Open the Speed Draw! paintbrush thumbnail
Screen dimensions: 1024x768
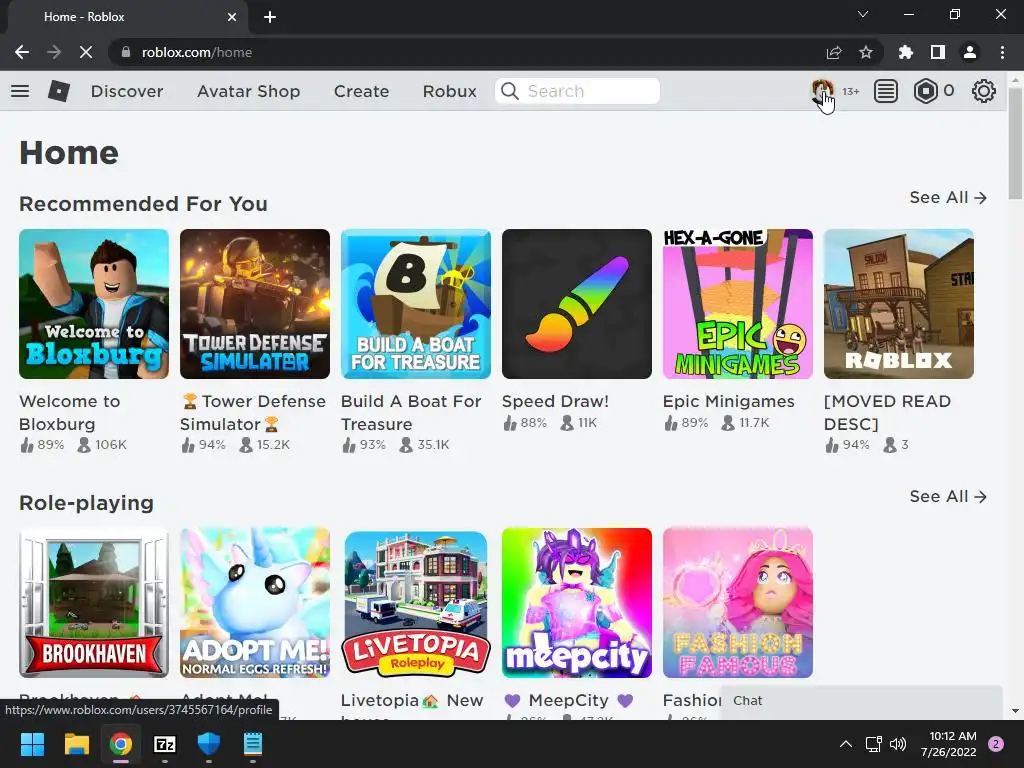pos(577,304)
